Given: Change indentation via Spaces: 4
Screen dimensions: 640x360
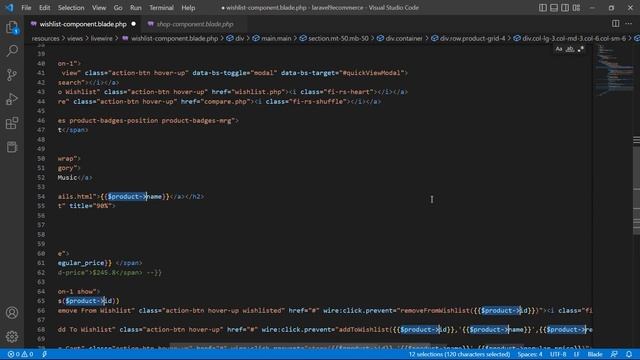Looking at the screenshot, I should pyautogui.click(x=530, y=354).
